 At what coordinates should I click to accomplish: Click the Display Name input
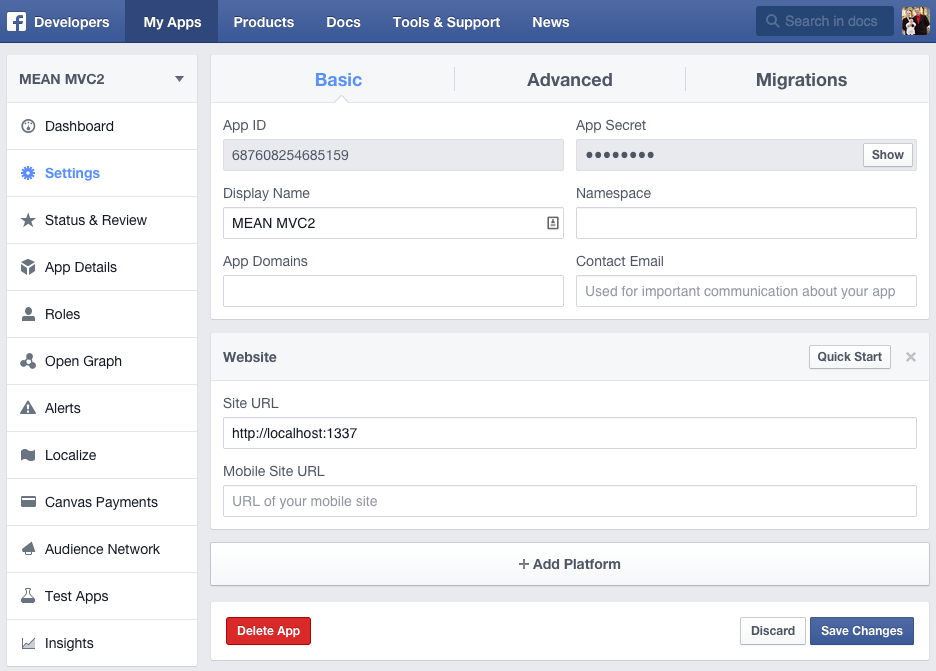click(x=393, y=223)
